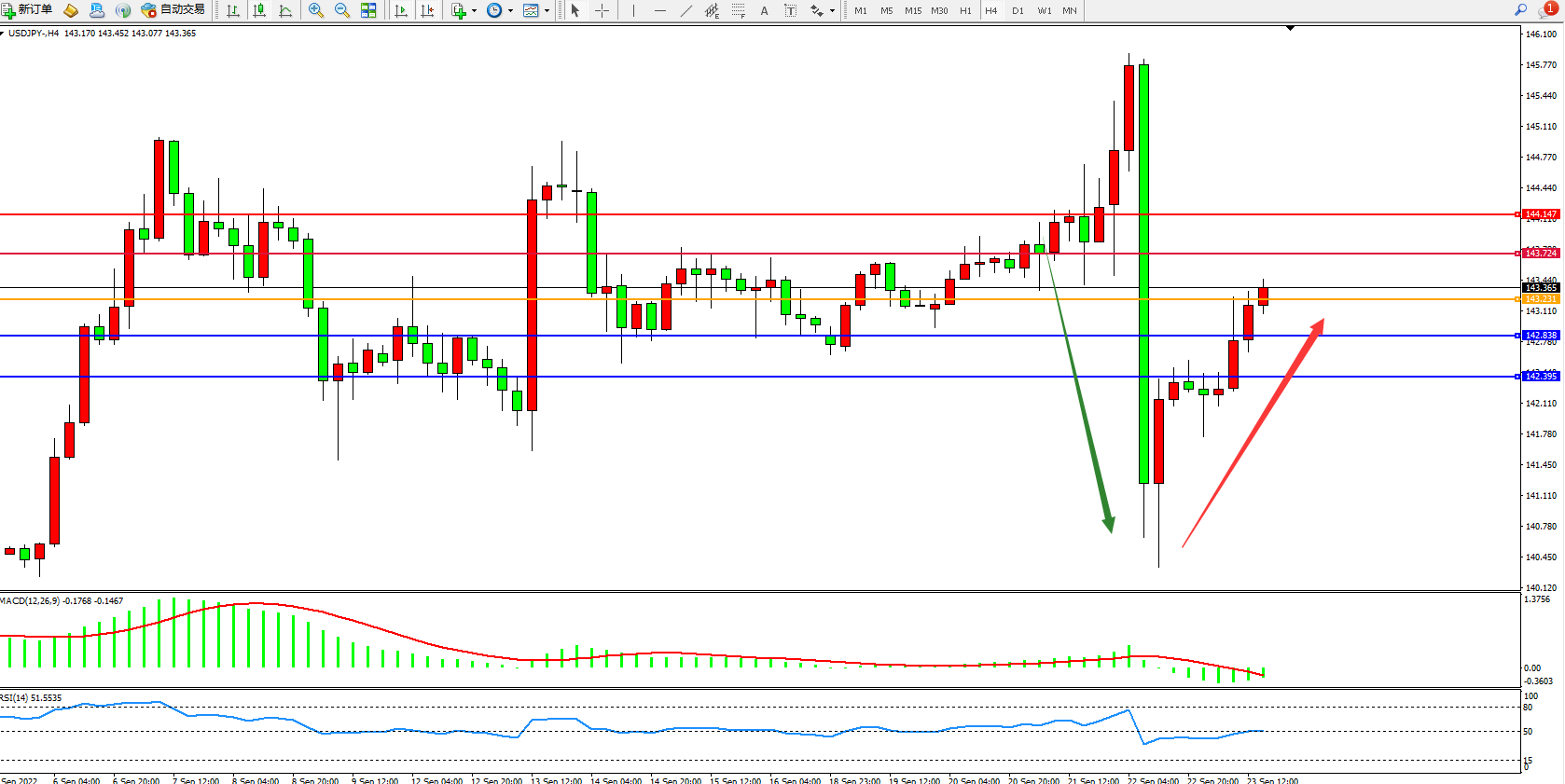1565x784 pixels.
Task: Select the trendline drawing tool
Action: 686,10
